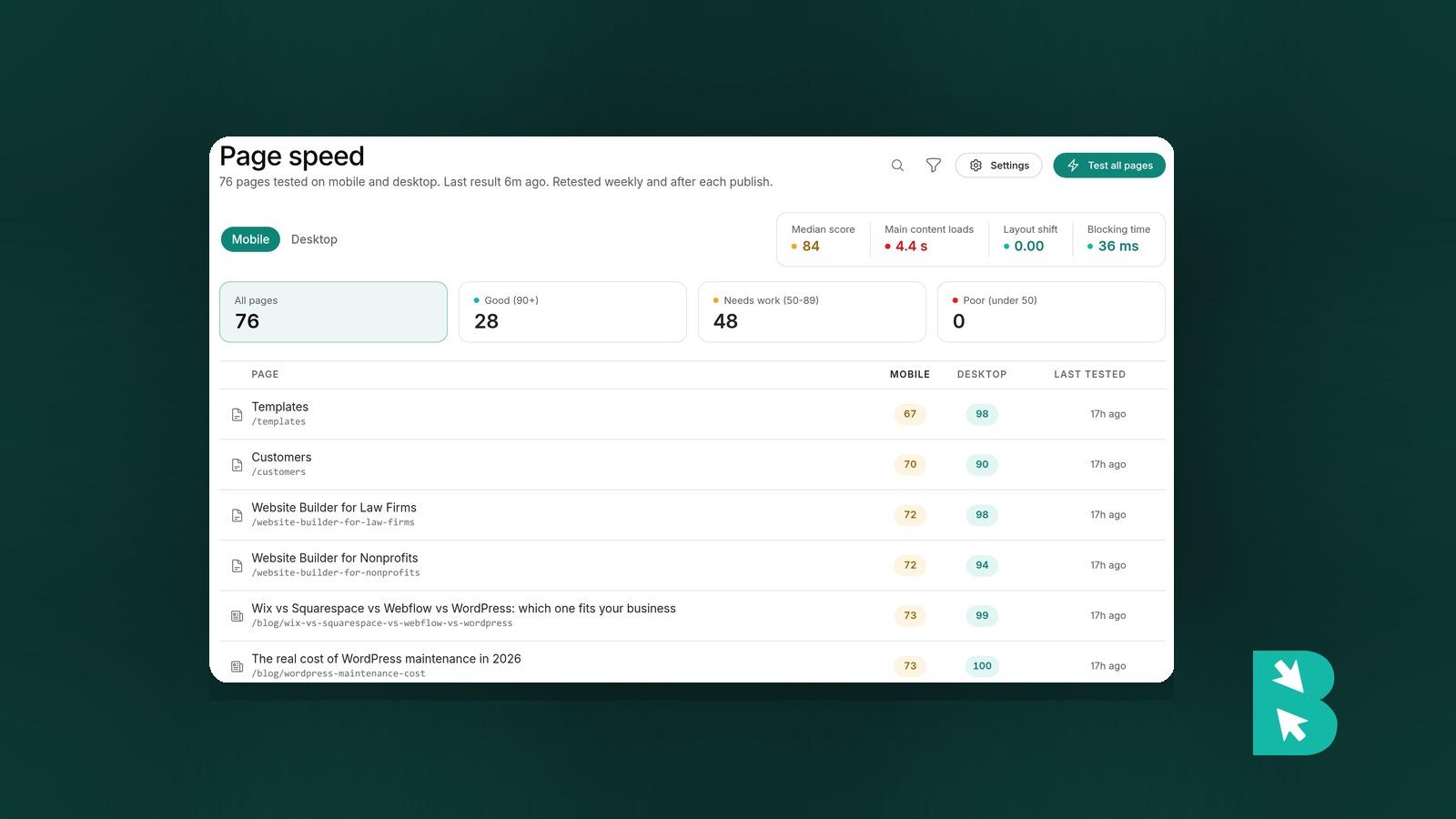Start Test all pages
This screenshot has width=1456, height=819.
pyautogui.click(x=1109, y=166)
